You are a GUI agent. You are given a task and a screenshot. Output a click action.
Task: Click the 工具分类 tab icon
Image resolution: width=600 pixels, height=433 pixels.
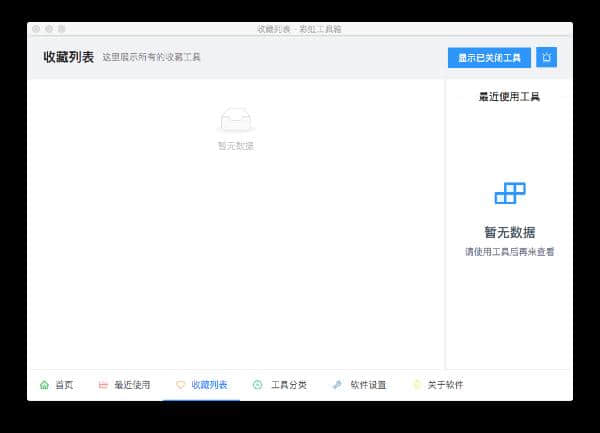pyautogui.click(x=257, y=385)
